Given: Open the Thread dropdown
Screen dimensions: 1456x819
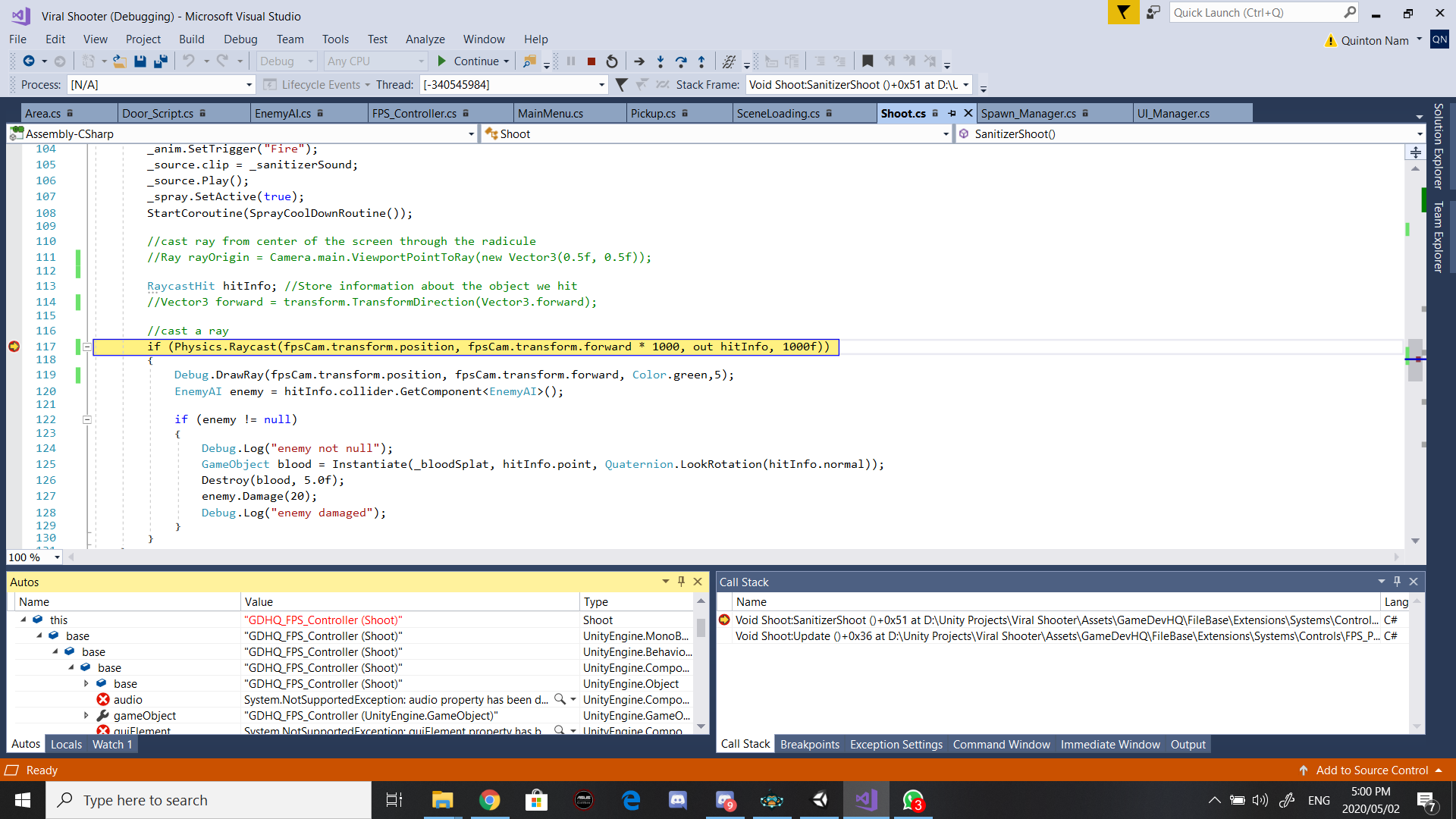Looking at the screenshot, I should (601, 85).
